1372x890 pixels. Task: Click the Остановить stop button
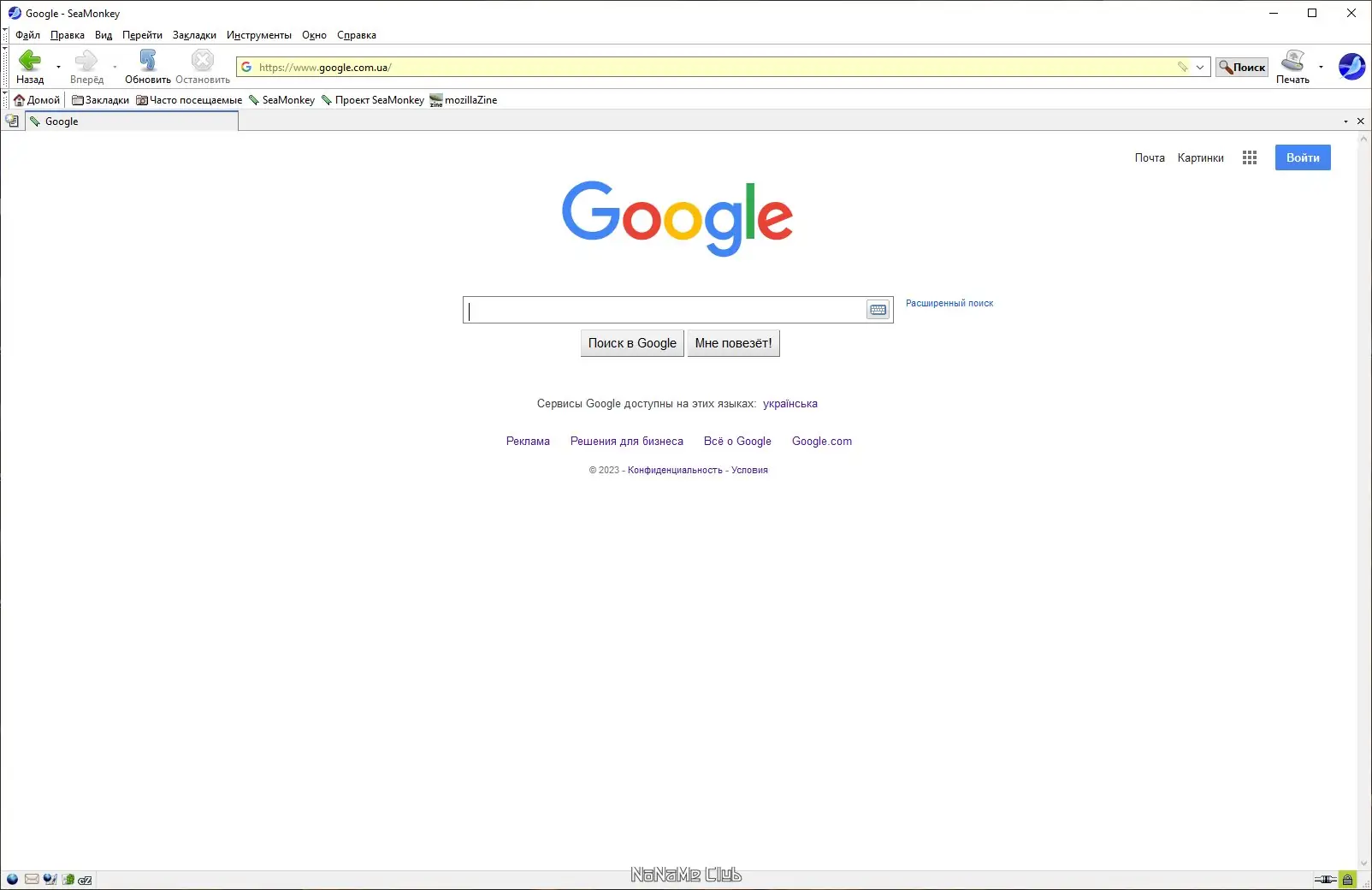203,66
